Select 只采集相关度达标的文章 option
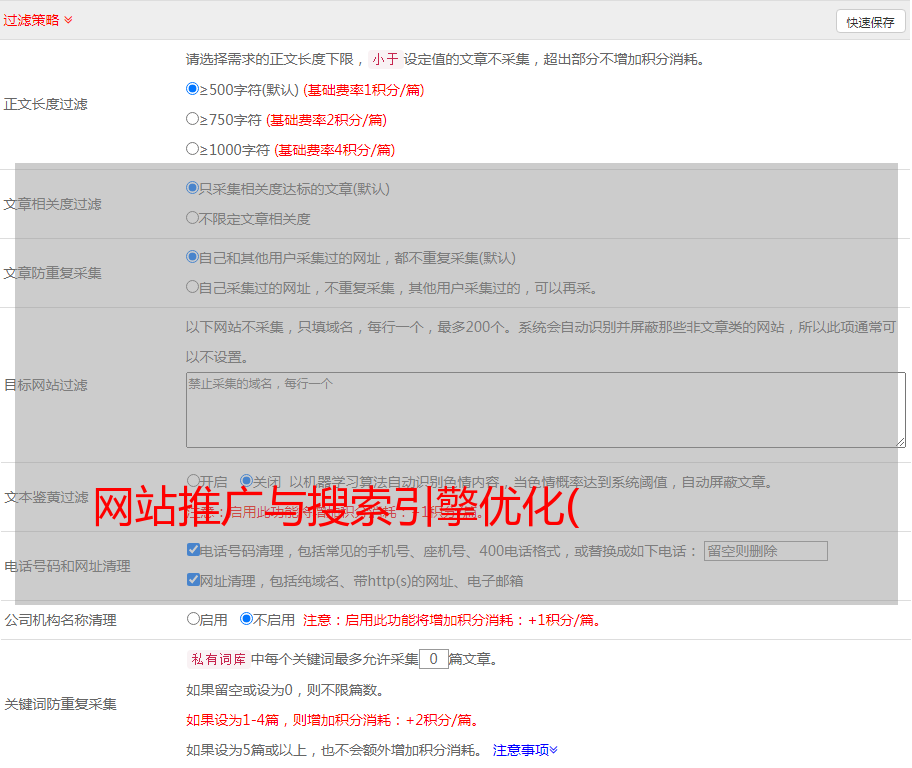This screenshot has width=912, height=768. pos(193,188)
